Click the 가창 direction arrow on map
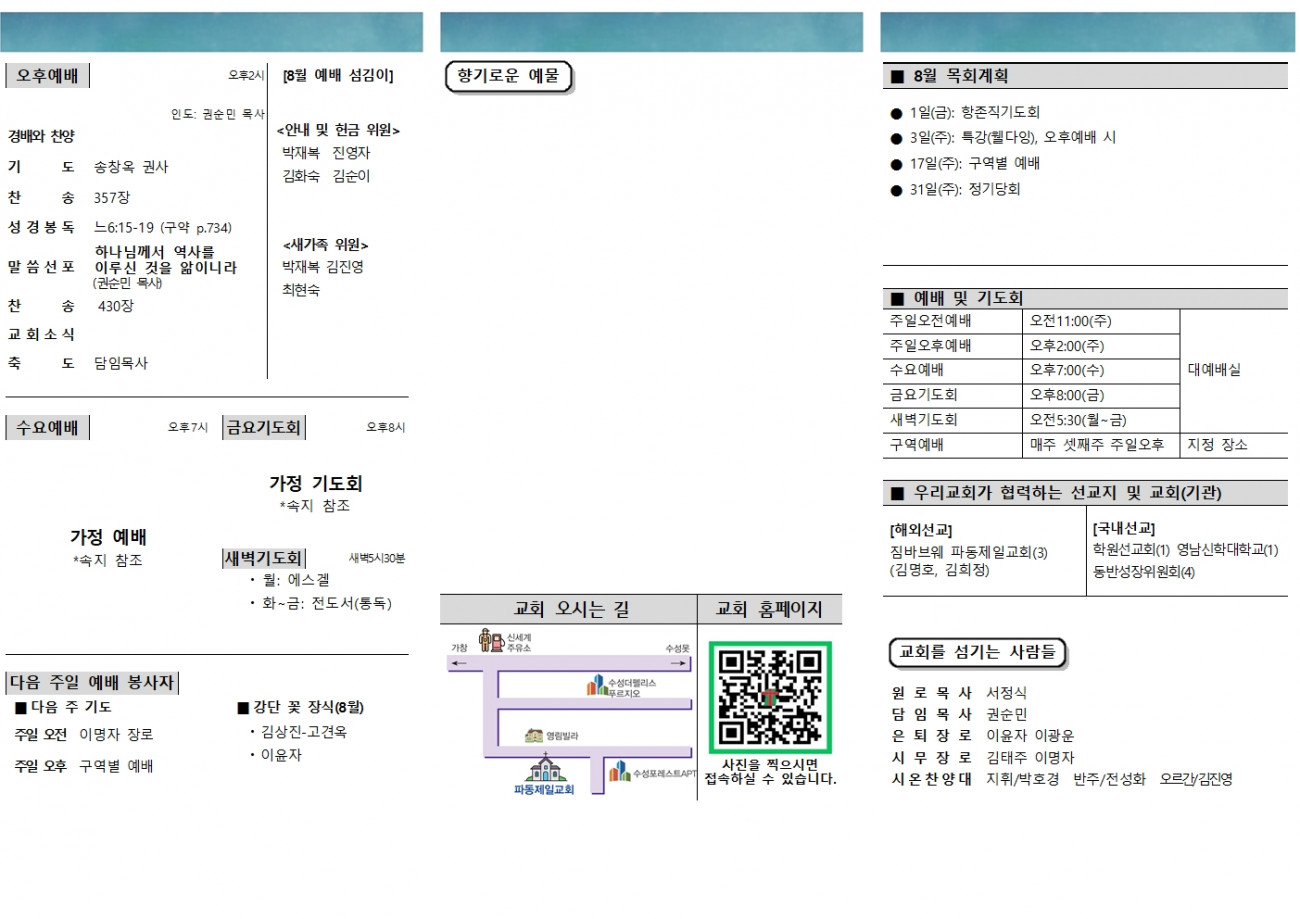The width and height of the screenshot is (1300, 919). coord(458,662)
